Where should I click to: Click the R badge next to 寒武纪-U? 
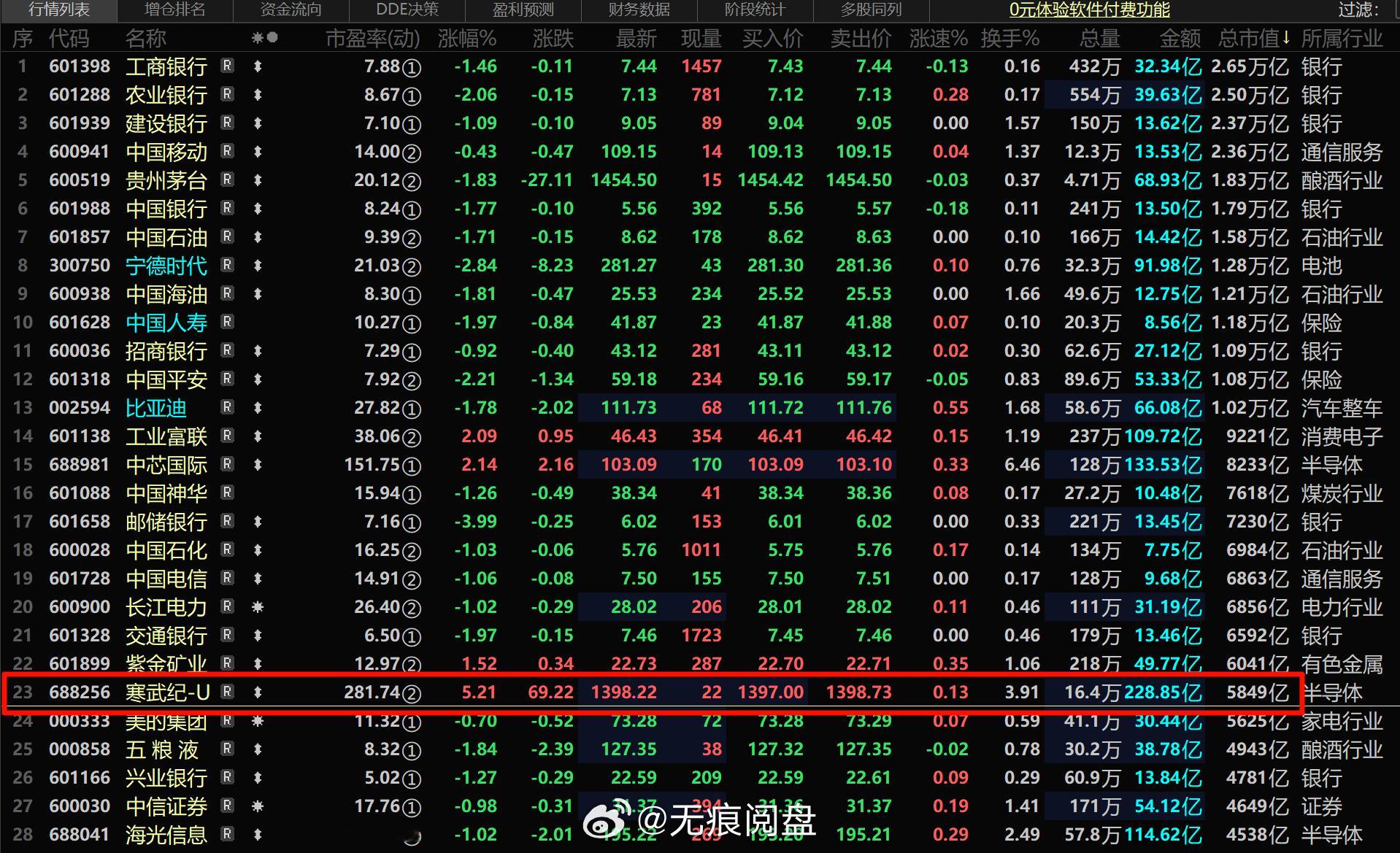pos(227,692)
